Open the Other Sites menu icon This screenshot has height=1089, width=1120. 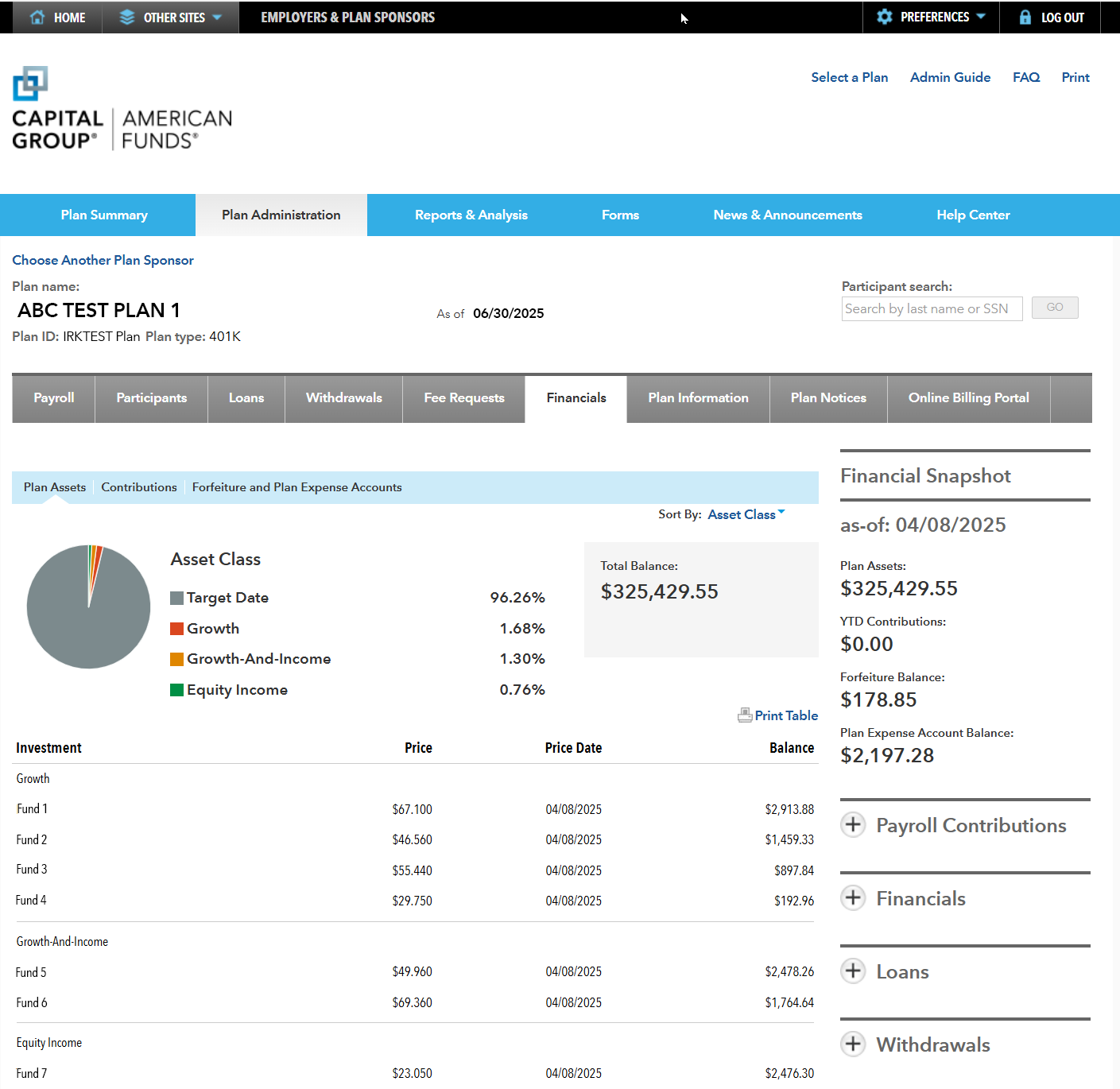click(x=127, y=17)
